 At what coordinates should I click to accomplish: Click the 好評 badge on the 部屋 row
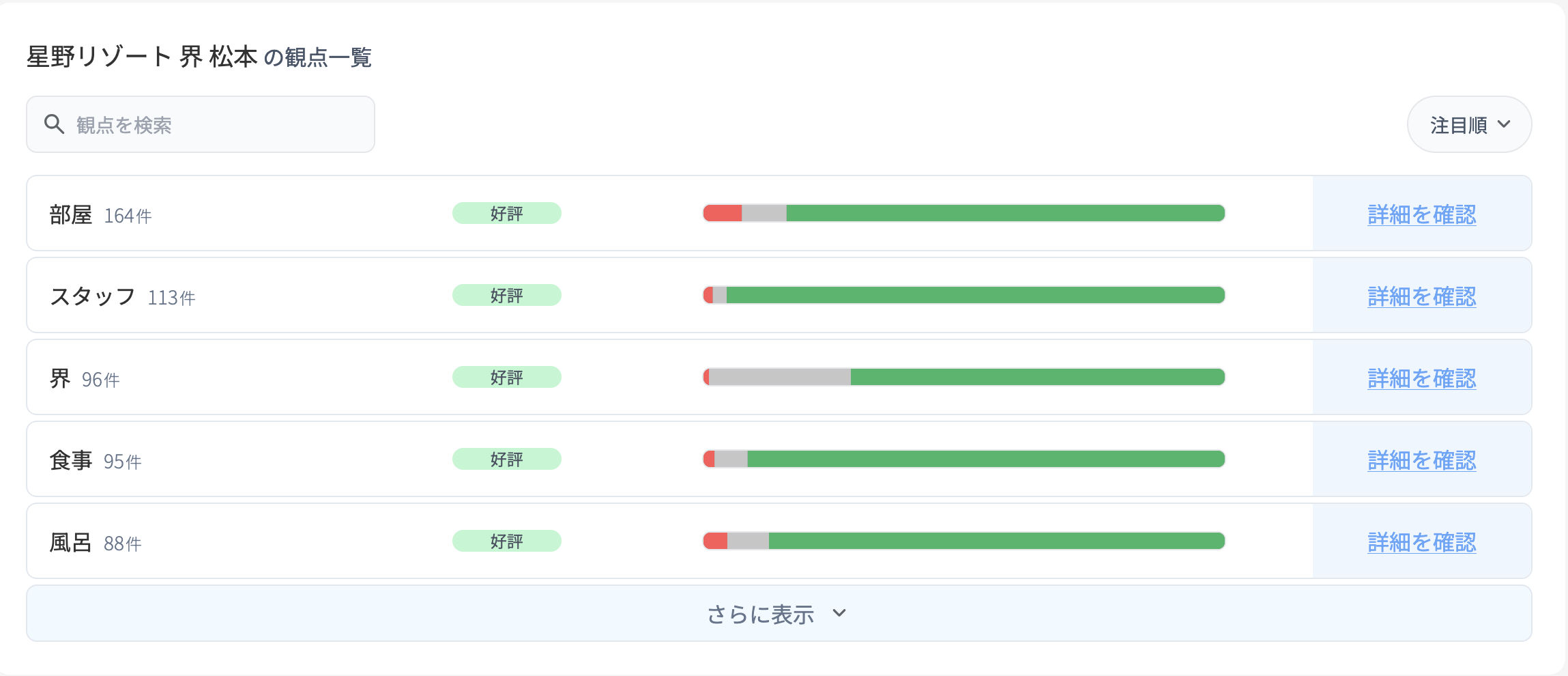click(x=506, y=213)
